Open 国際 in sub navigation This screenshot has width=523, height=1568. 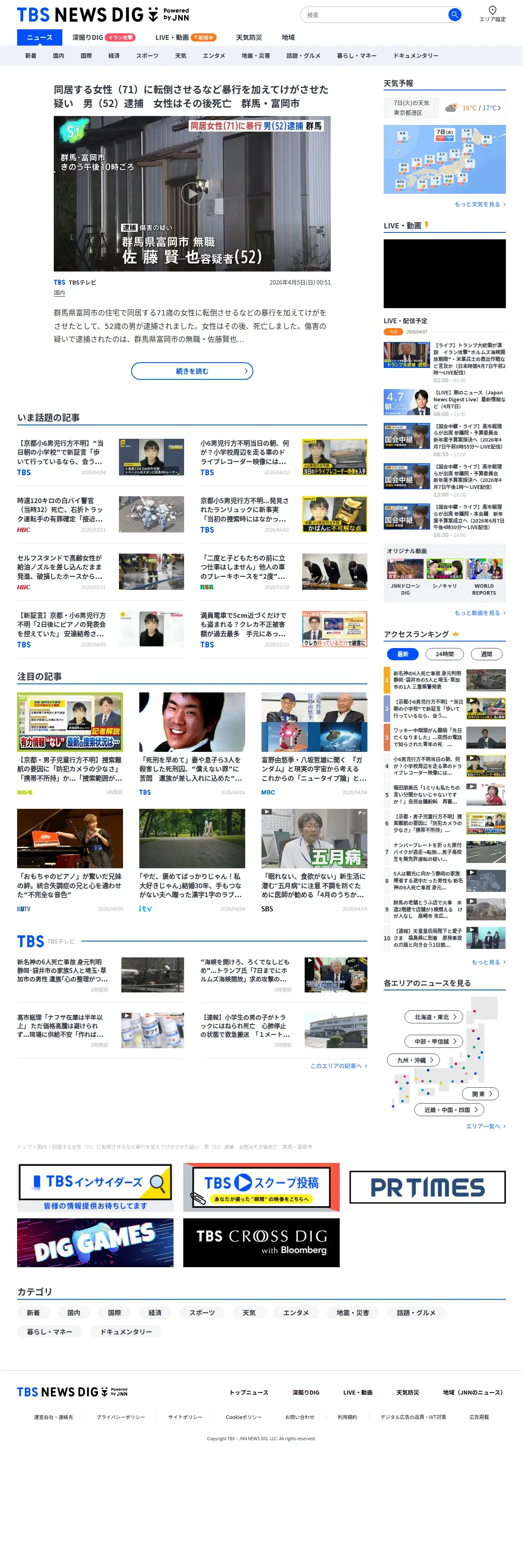click(x=86, y=55)
